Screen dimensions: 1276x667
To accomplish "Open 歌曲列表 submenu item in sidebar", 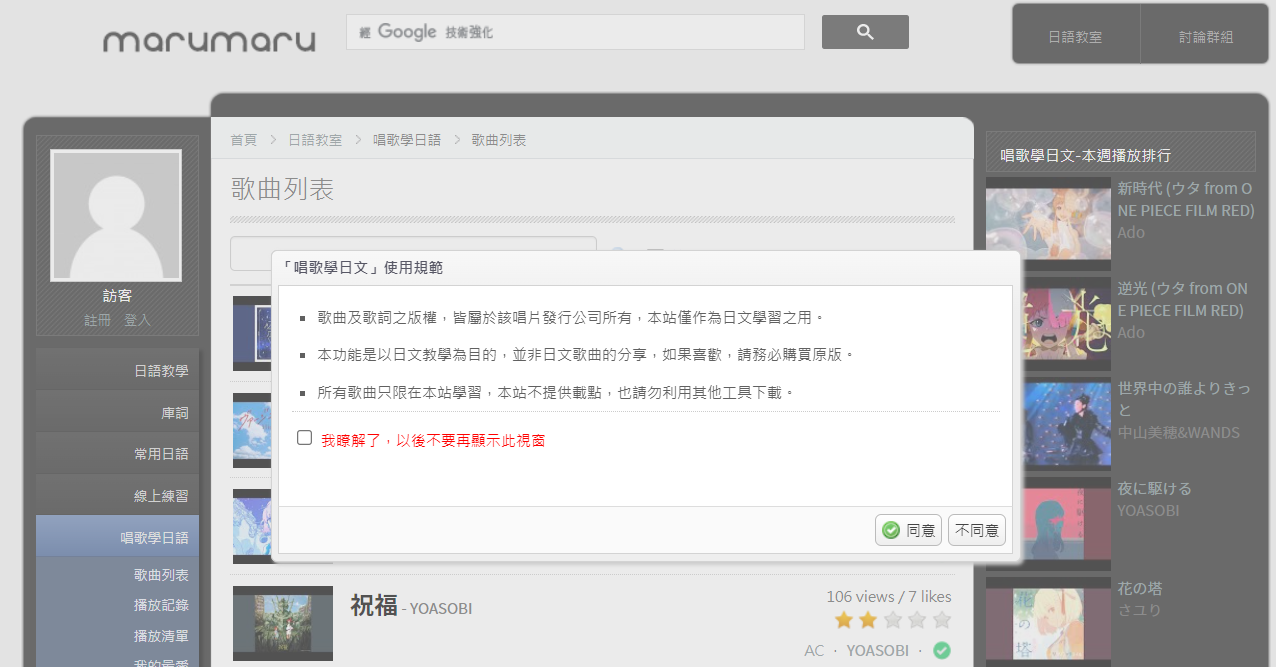I will coord(161,575).
